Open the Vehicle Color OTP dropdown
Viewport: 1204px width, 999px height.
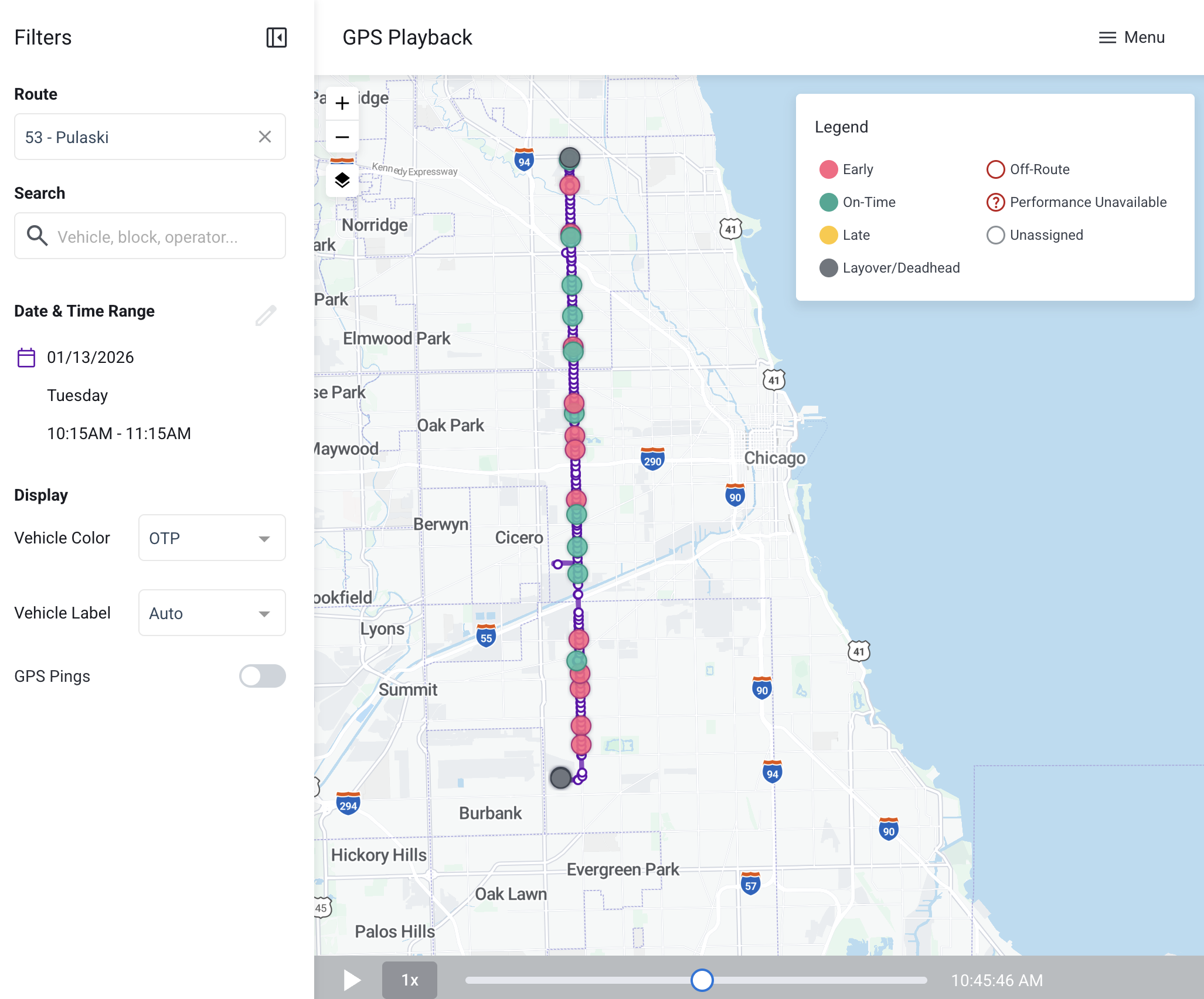coord(212,538)
